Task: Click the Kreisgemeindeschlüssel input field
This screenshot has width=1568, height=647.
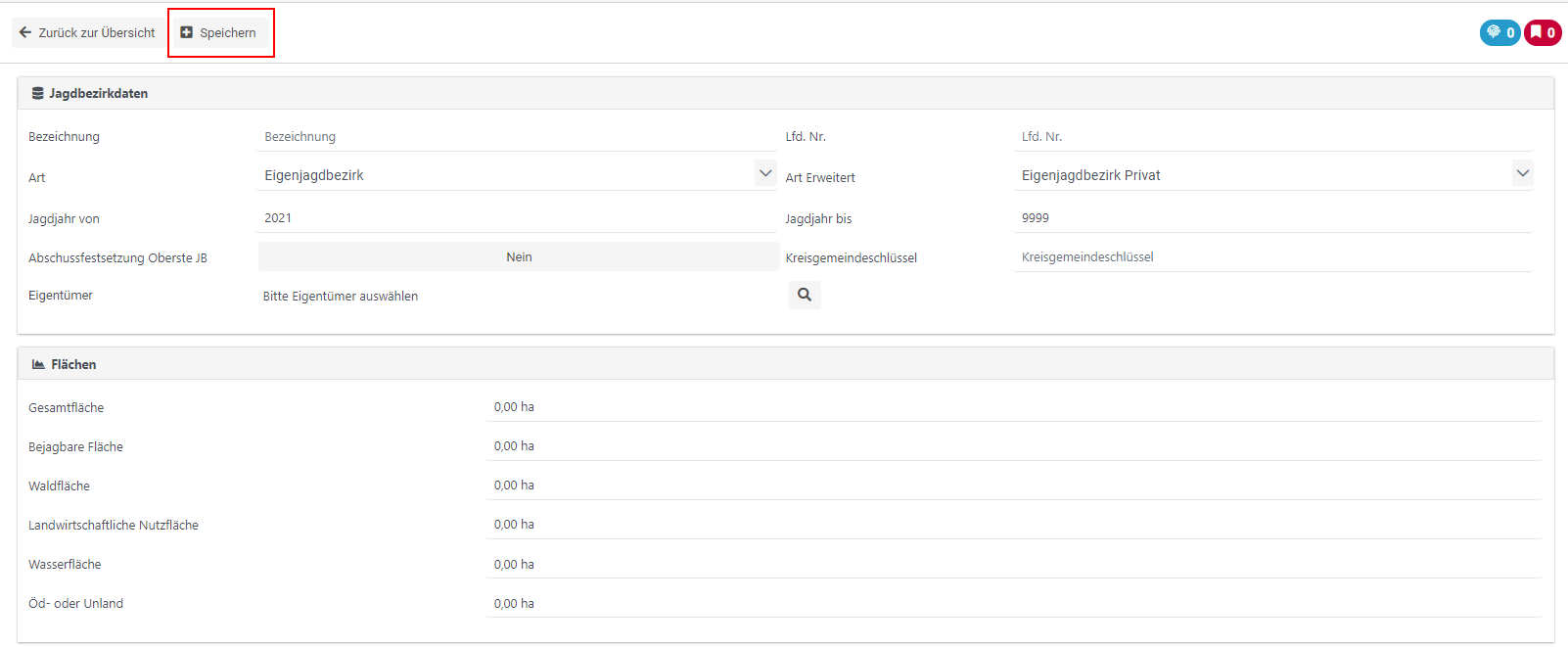Action: pos(1272,257)
